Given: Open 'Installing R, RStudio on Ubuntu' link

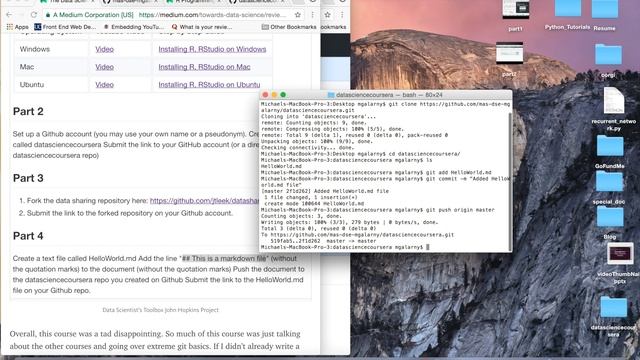Looking at the screenshot, I should coord(209,84).
